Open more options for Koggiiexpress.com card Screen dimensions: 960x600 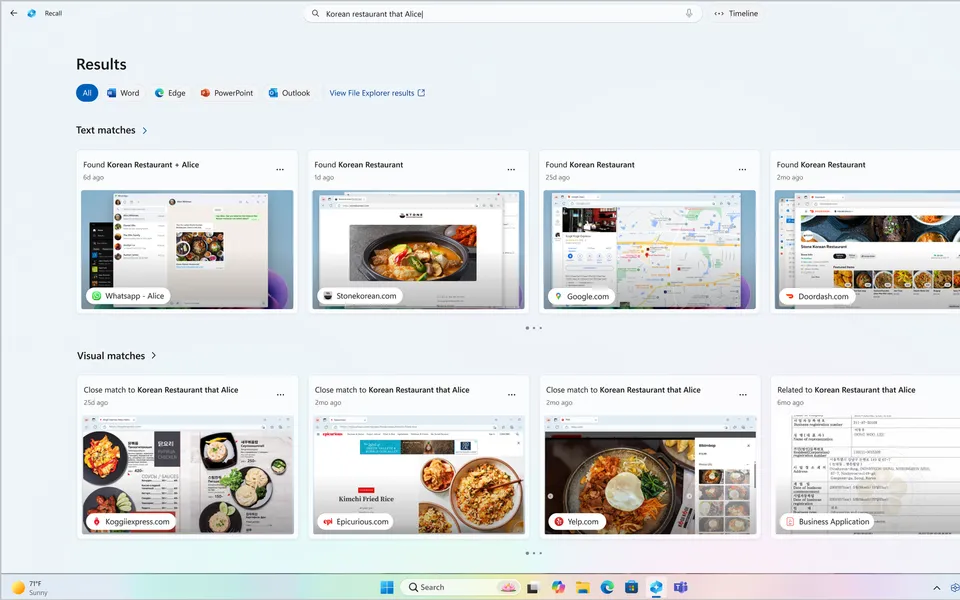(280, 395)
